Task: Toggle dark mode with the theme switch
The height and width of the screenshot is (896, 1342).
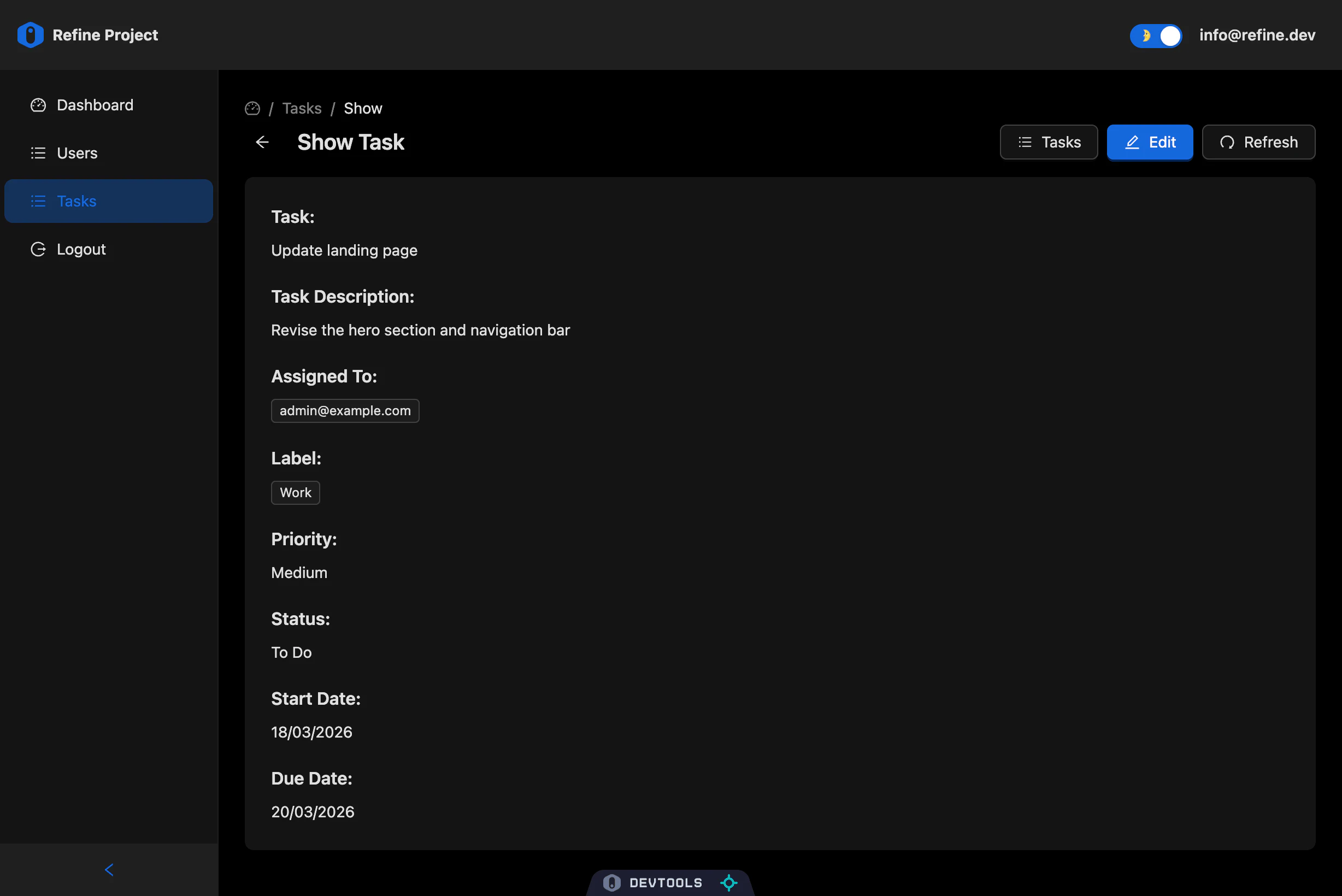Action: pos(1156,36)
